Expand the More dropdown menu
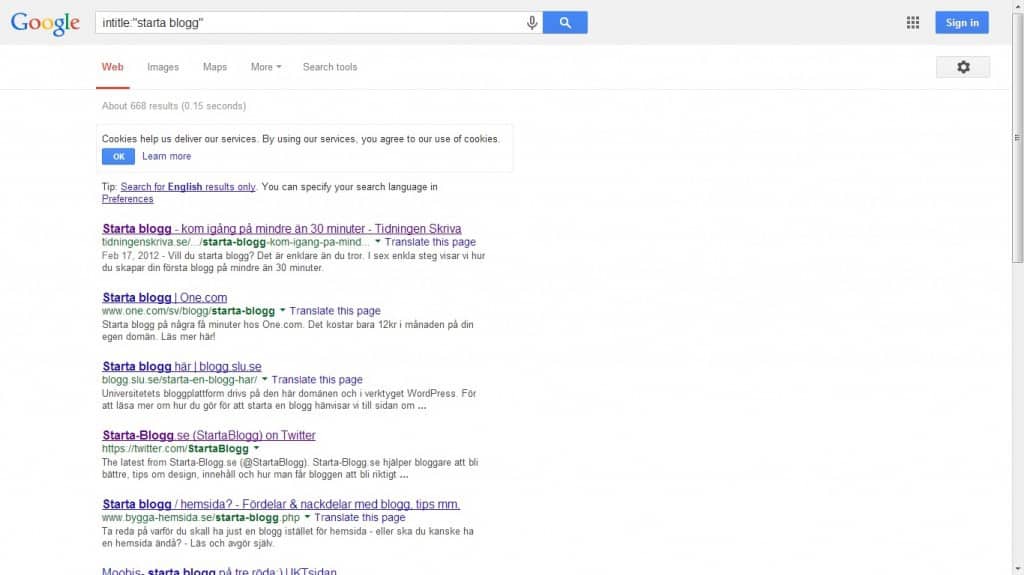 (266, 67)
